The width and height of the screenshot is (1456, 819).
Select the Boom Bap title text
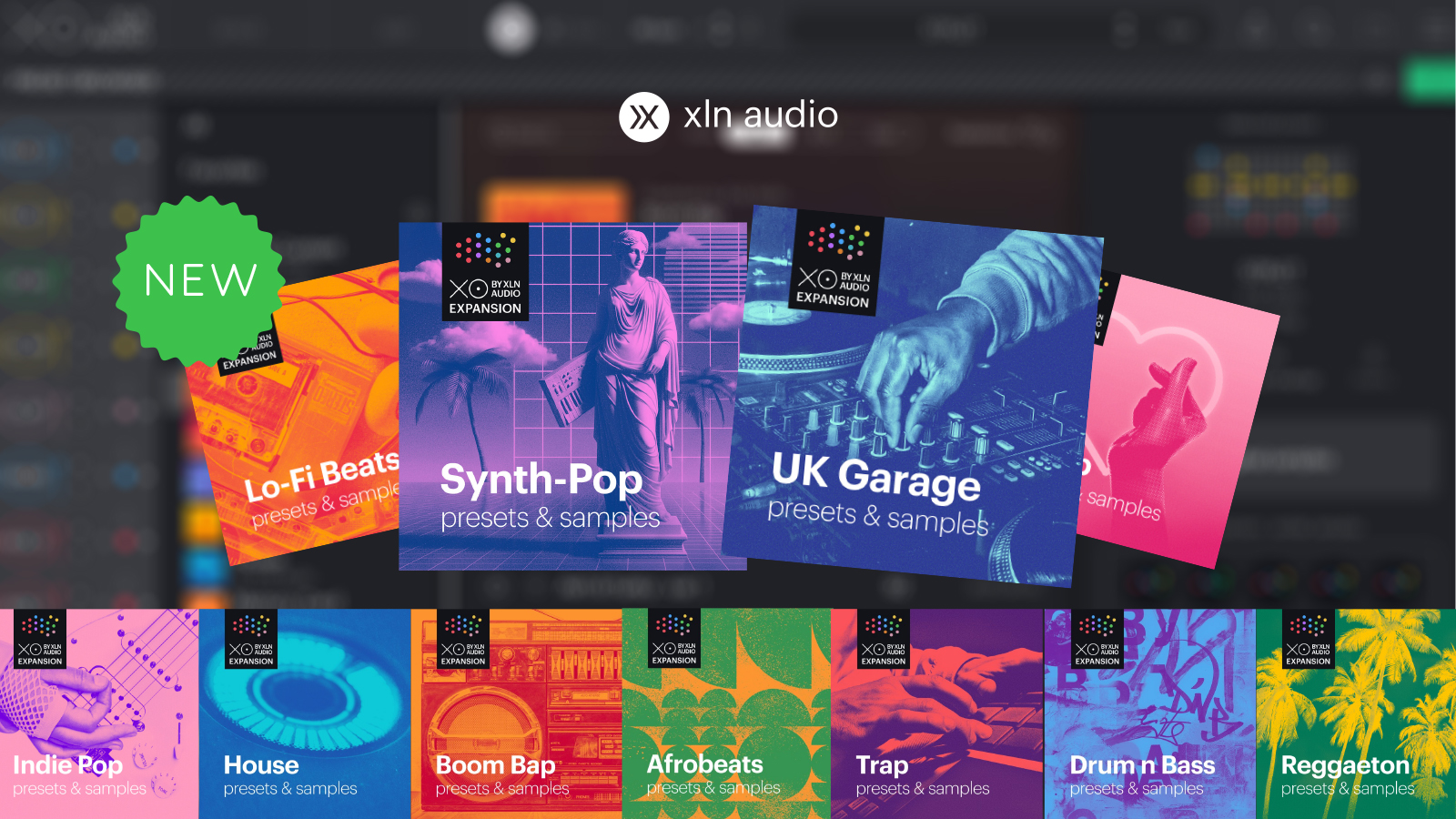coord(495,765)
